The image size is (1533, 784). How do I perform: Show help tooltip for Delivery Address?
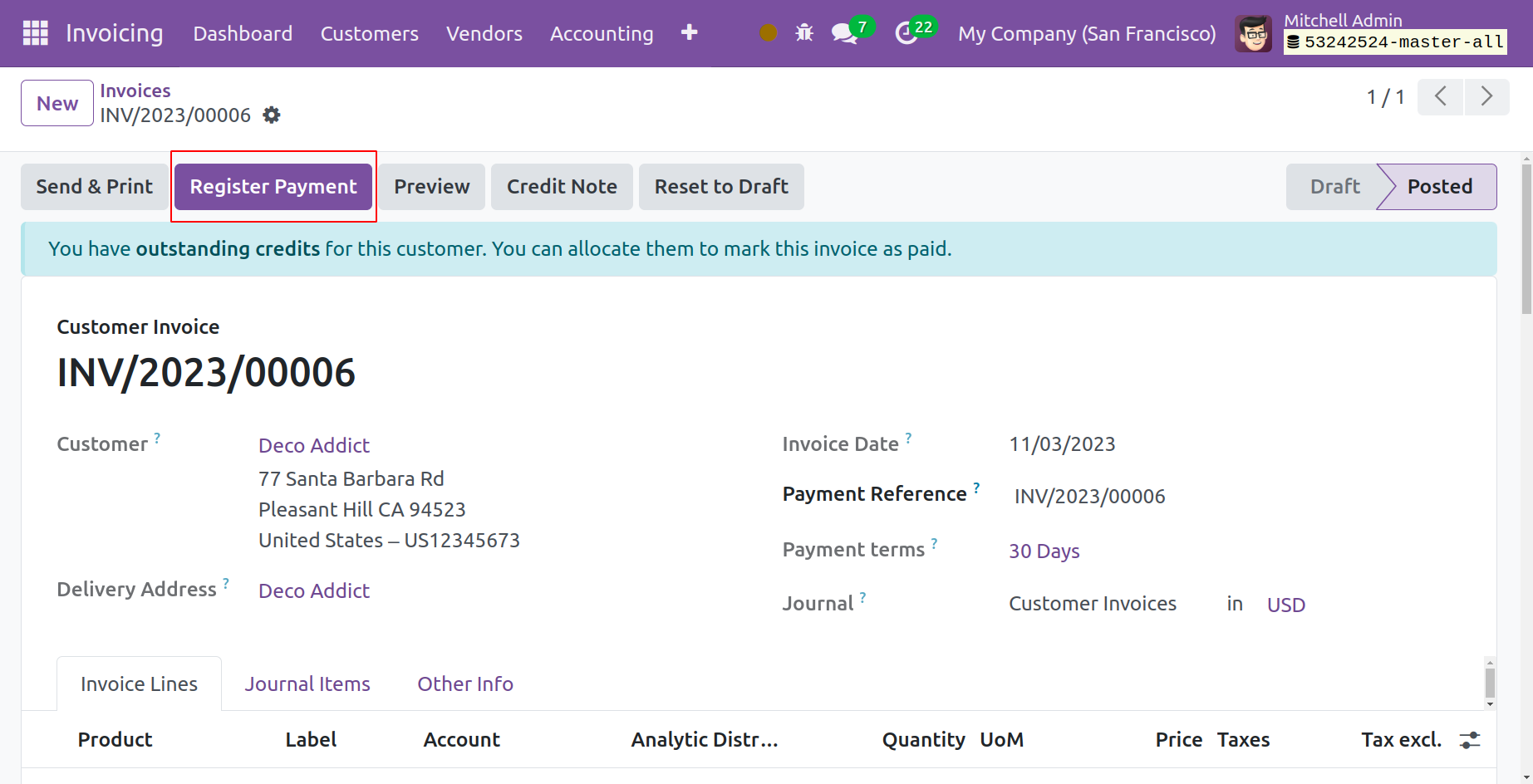pos(226,582)
